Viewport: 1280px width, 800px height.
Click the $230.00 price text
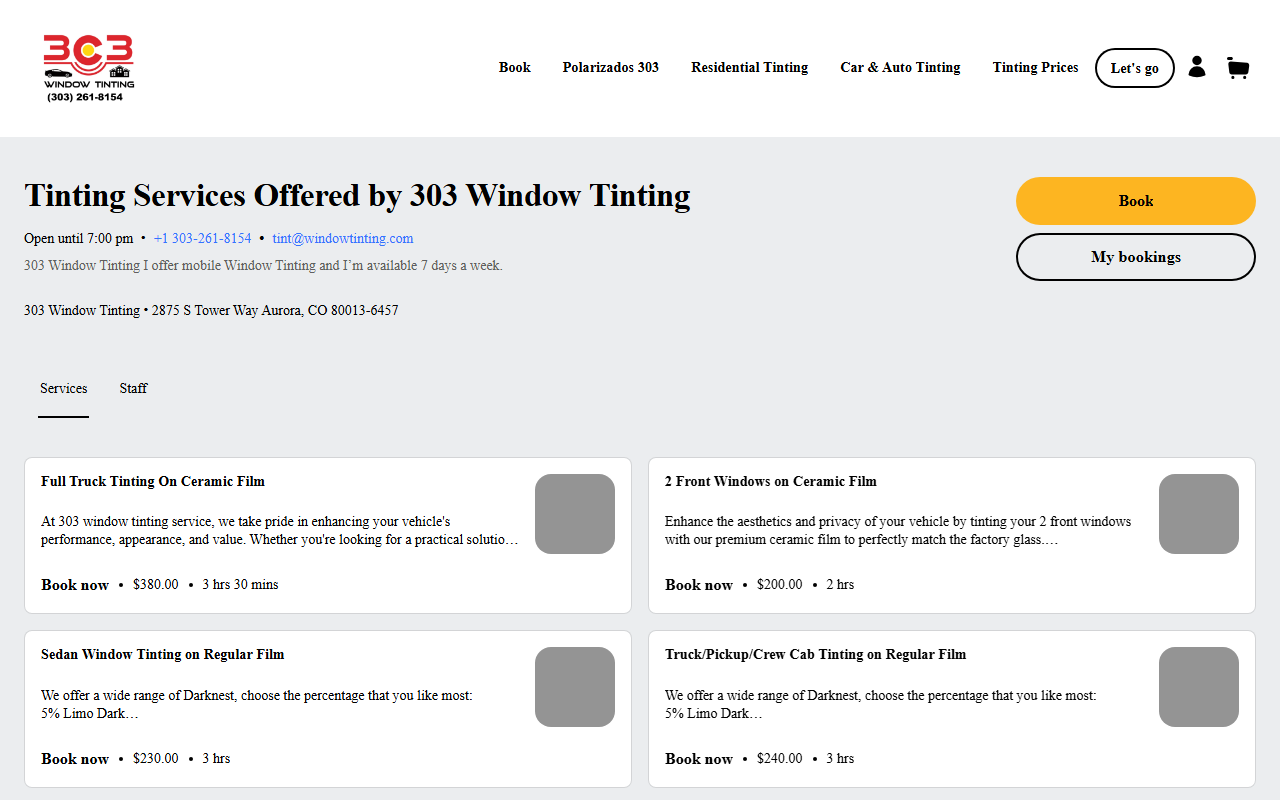[x=156, y=759]
